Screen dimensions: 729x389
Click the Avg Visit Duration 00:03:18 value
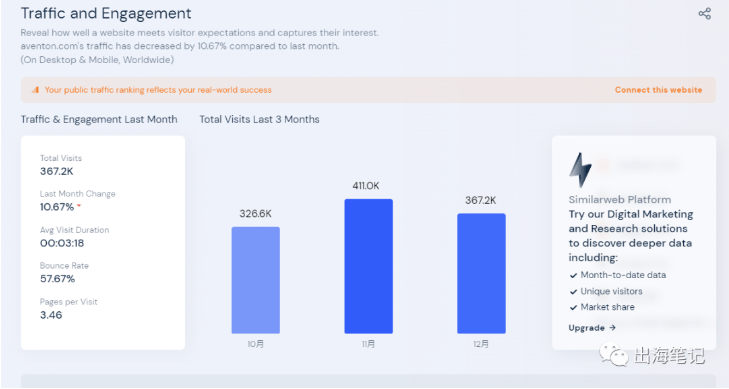[x=62, y=243]
